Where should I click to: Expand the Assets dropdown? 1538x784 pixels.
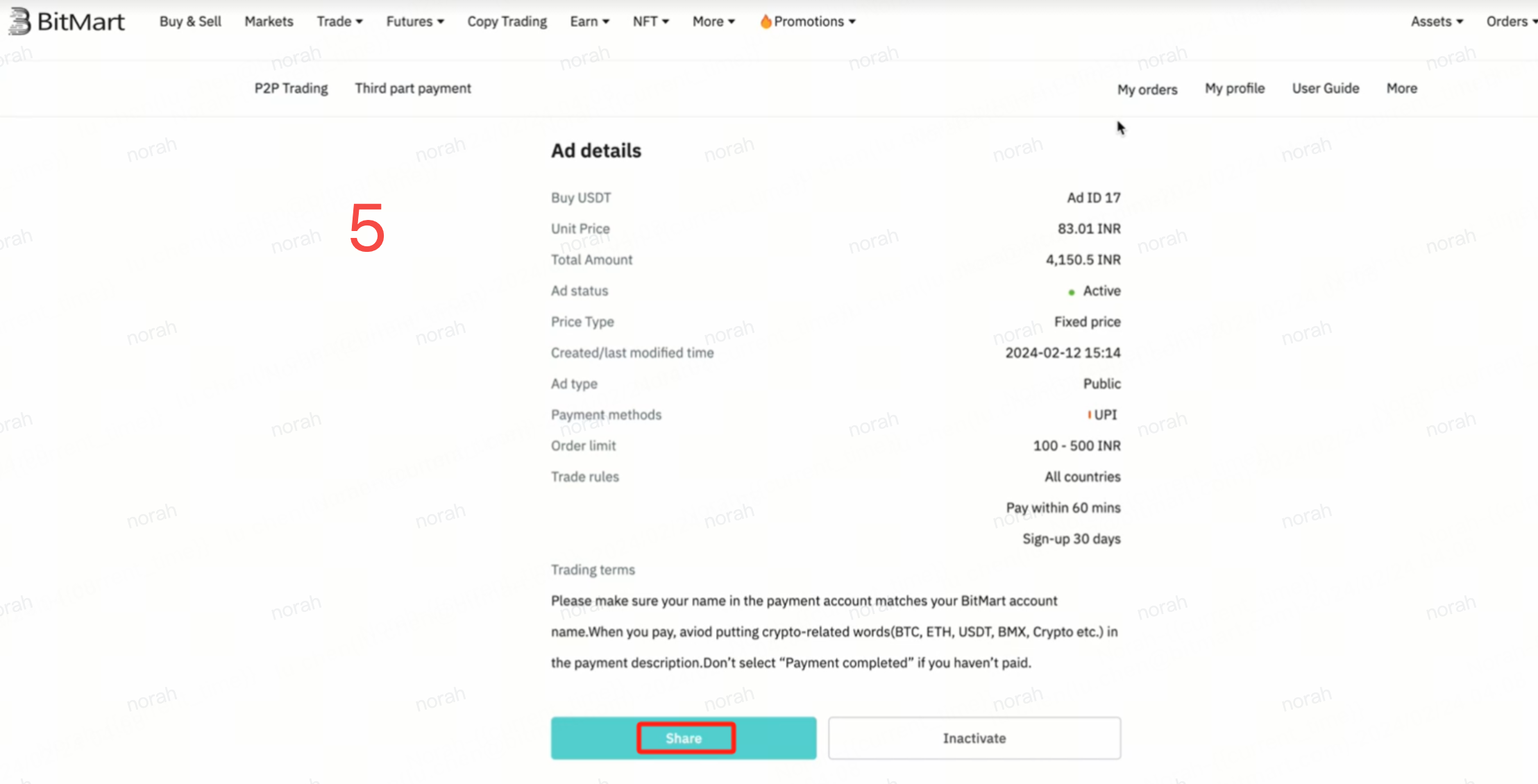pyautogui.click(x=1437, y=22)
